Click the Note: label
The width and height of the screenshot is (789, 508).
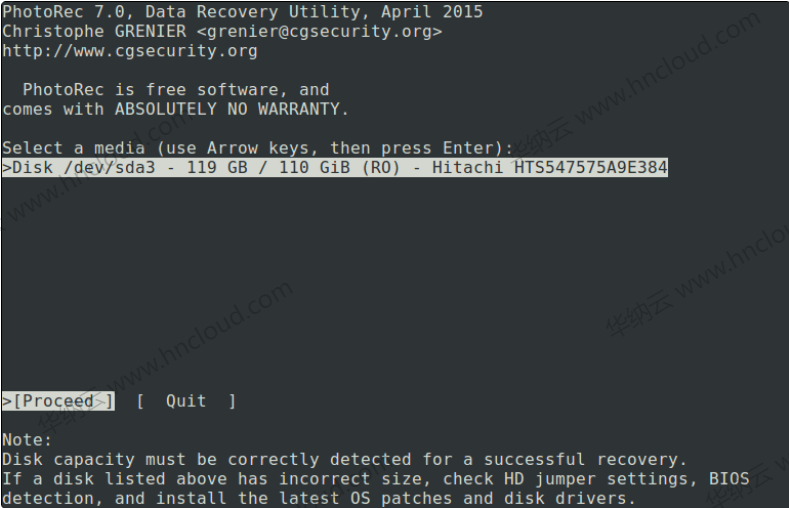[27, 440]
